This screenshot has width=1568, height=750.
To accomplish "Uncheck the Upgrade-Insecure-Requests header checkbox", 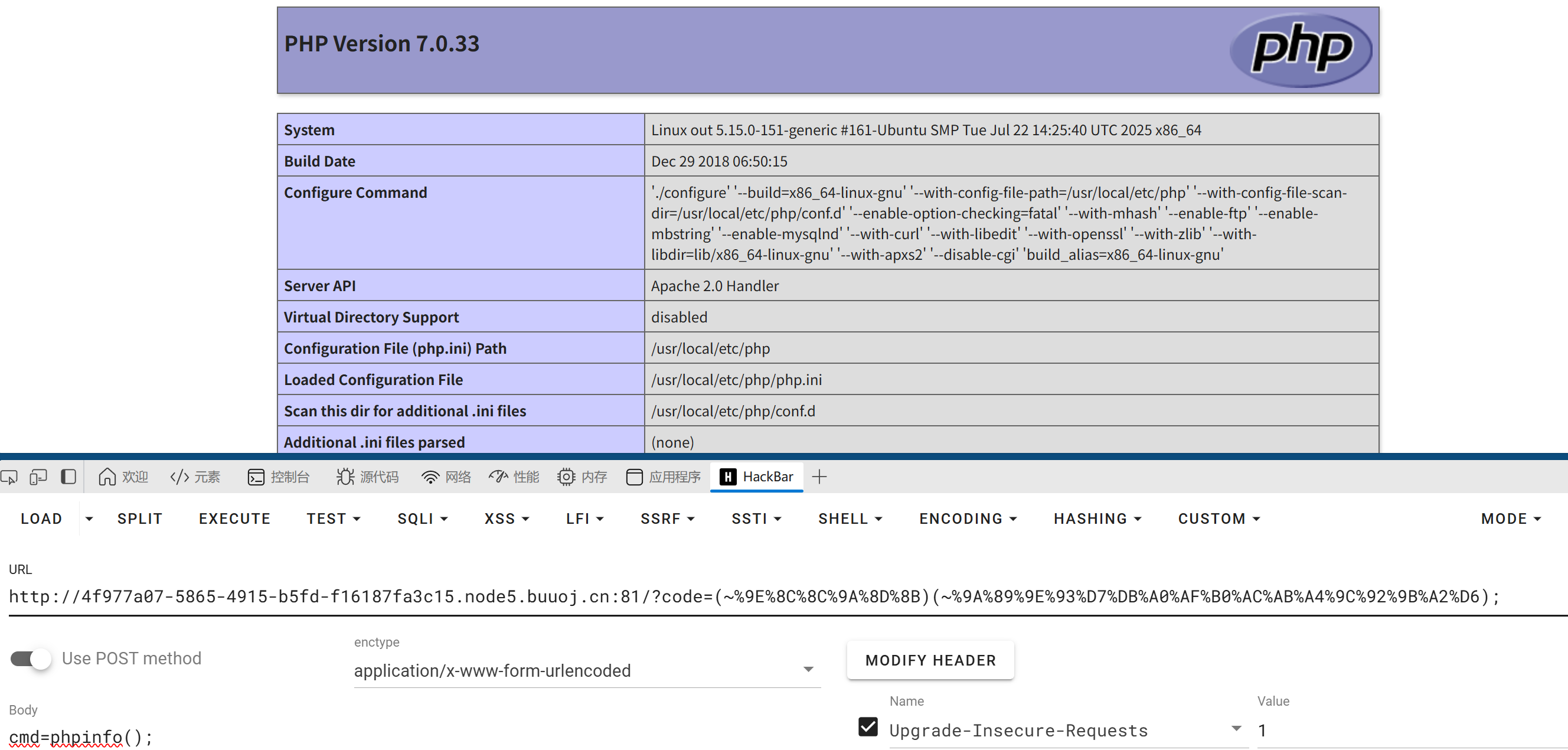I will 867,727.
